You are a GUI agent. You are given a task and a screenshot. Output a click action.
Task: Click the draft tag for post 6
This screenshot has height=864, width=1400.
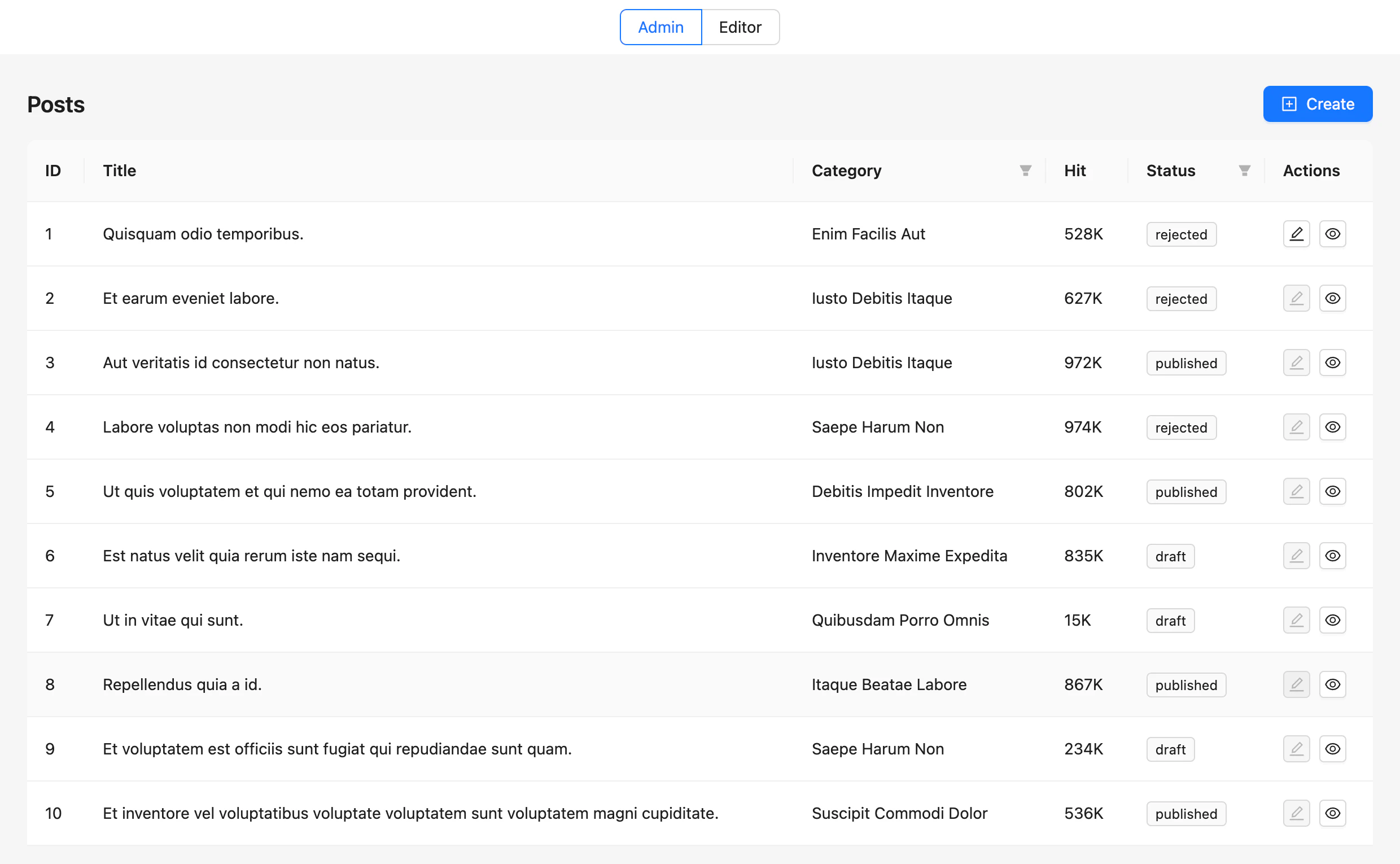(x=1170, y=557)
